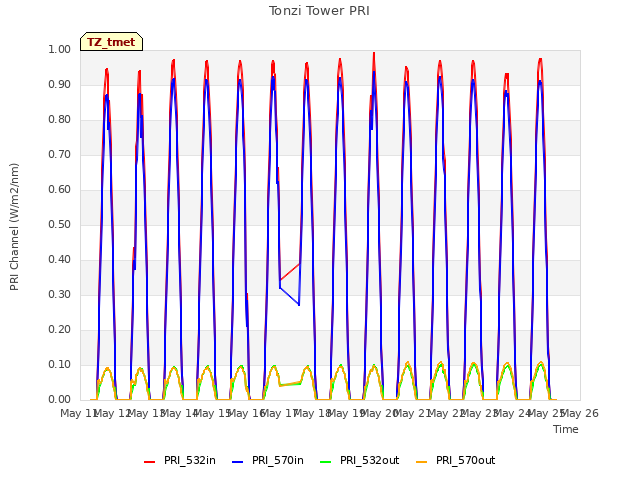Click the 0.50 y-axis tick value
Screen dimensions: 640x480
click(x=60, y=224)
